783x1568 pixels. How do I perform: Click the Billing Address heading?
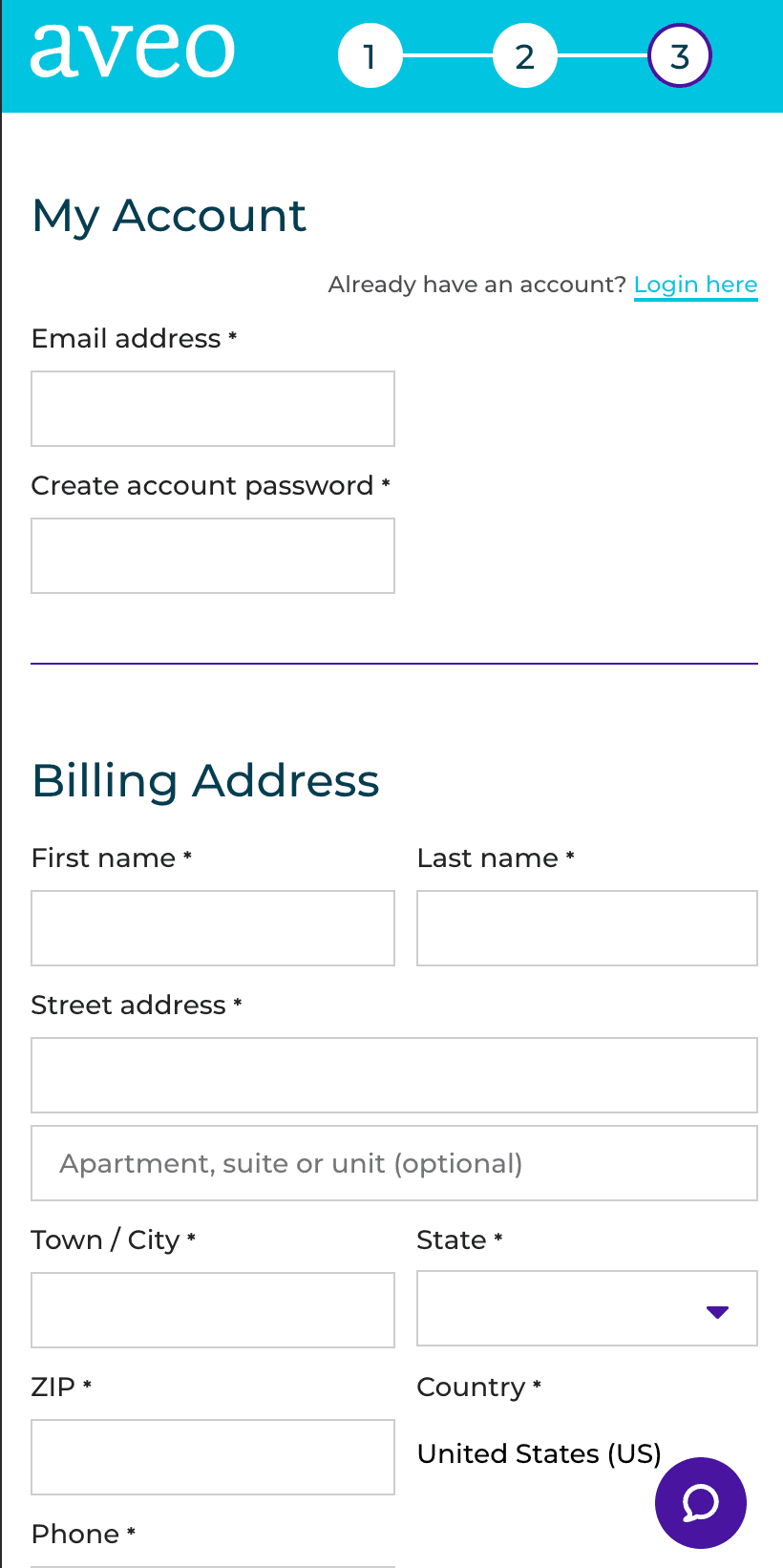coord(205,780)
